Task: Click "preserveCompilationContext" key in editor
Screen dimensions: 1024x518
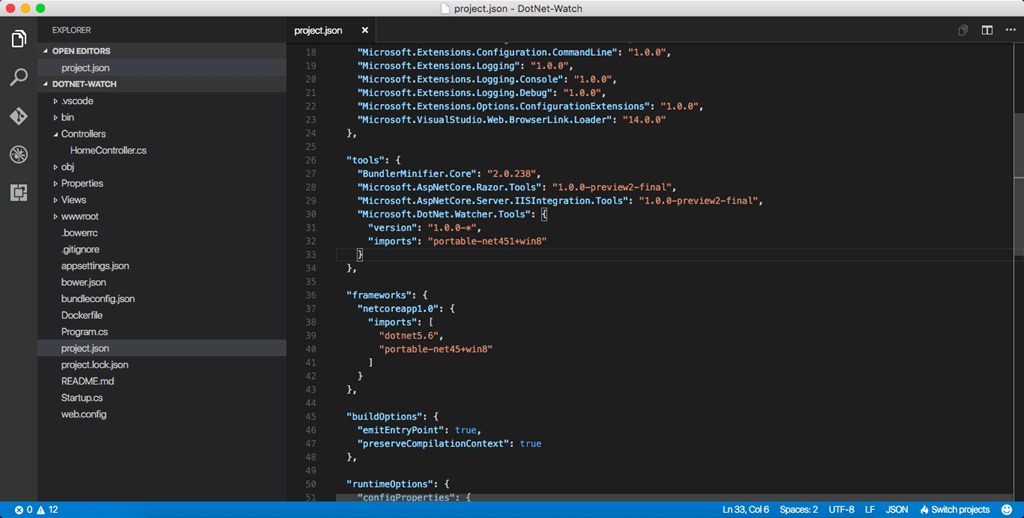Action: (x=433, y=444)
